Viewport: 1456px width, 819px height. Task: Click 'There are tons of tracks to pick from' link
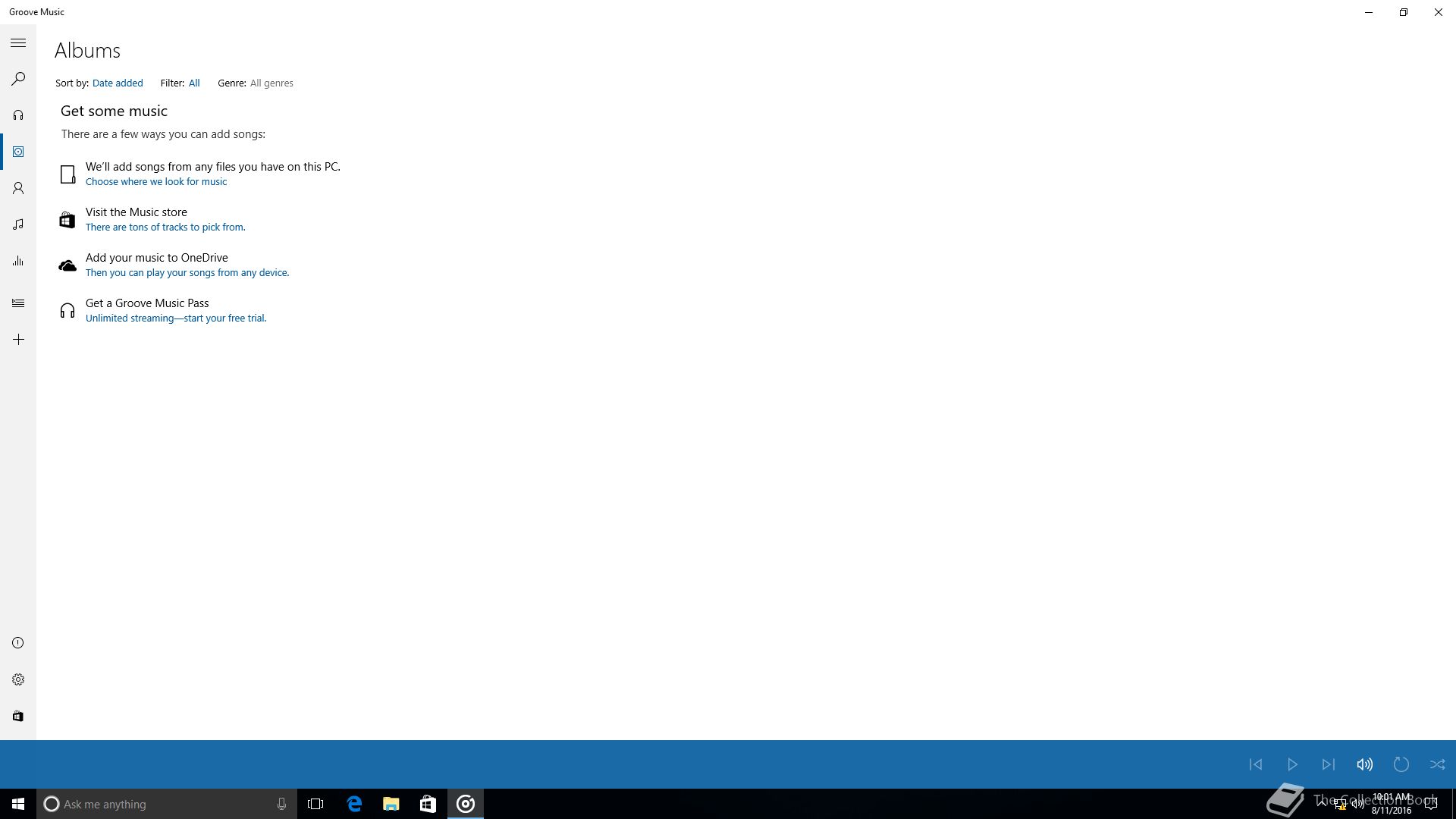click(165, 227)
